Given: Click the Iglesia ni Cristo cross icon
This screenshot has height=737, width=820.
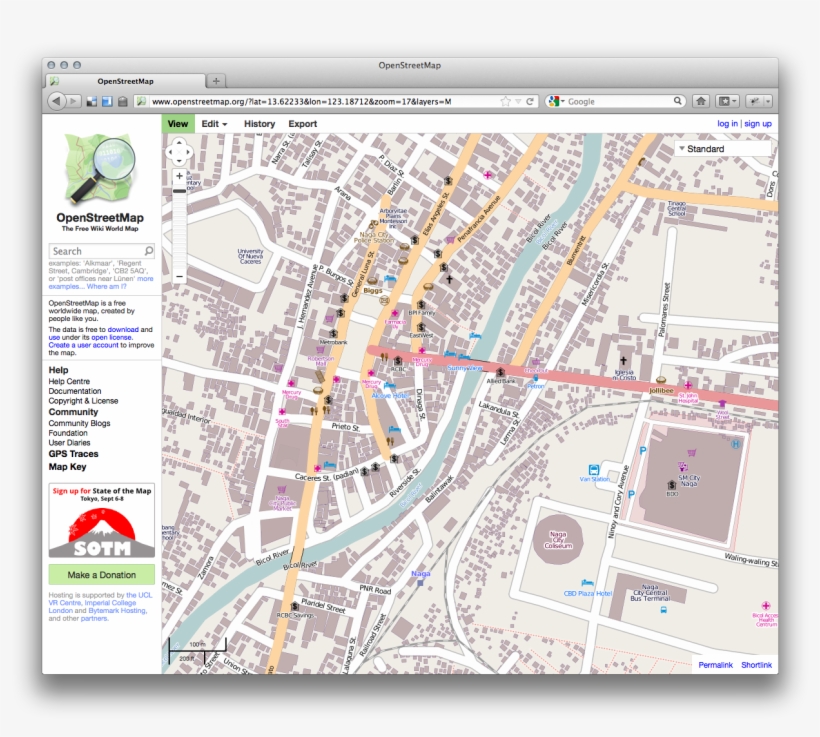Looking at the screenshot, I should pyautogui.click(x=623, y=361).
